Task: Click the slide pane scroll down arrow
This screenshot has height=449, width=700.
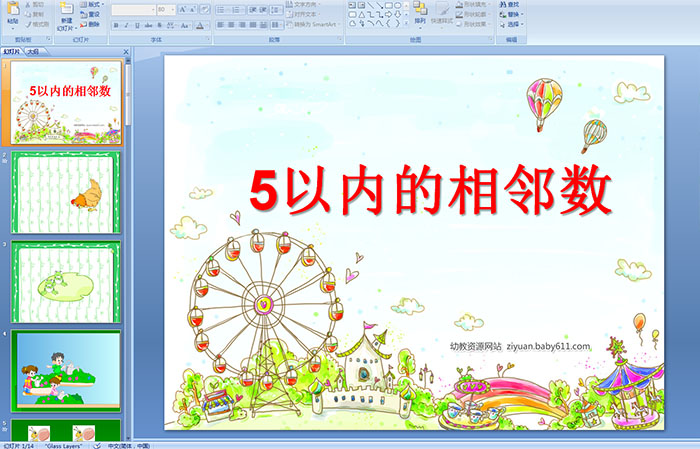Action: tap(128, 437)
